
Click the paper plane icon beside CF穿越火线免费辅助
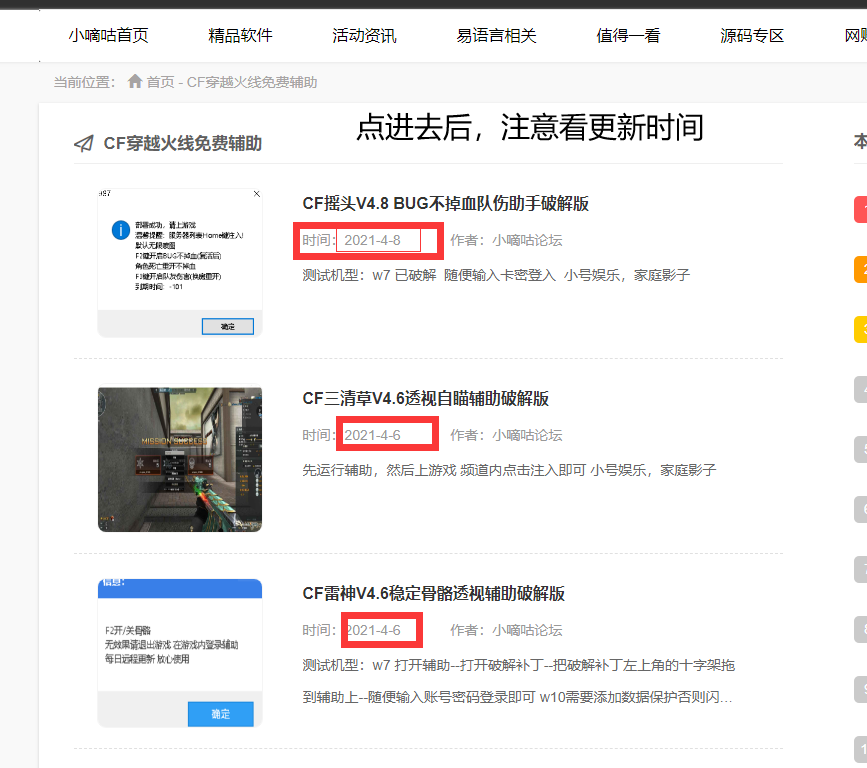click(84, 143)
